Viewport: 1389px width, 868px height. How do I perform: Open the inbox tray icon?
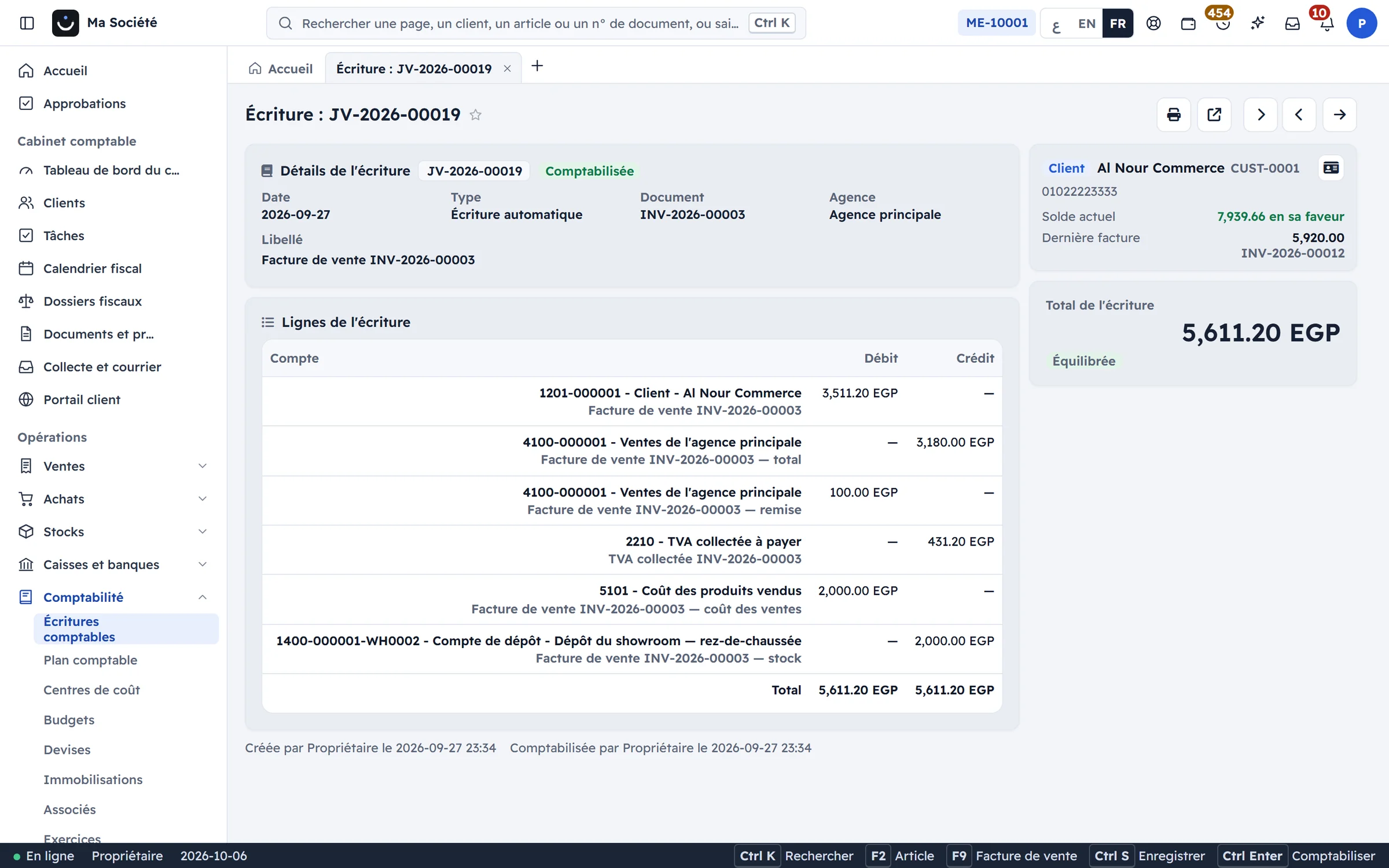1292,23
